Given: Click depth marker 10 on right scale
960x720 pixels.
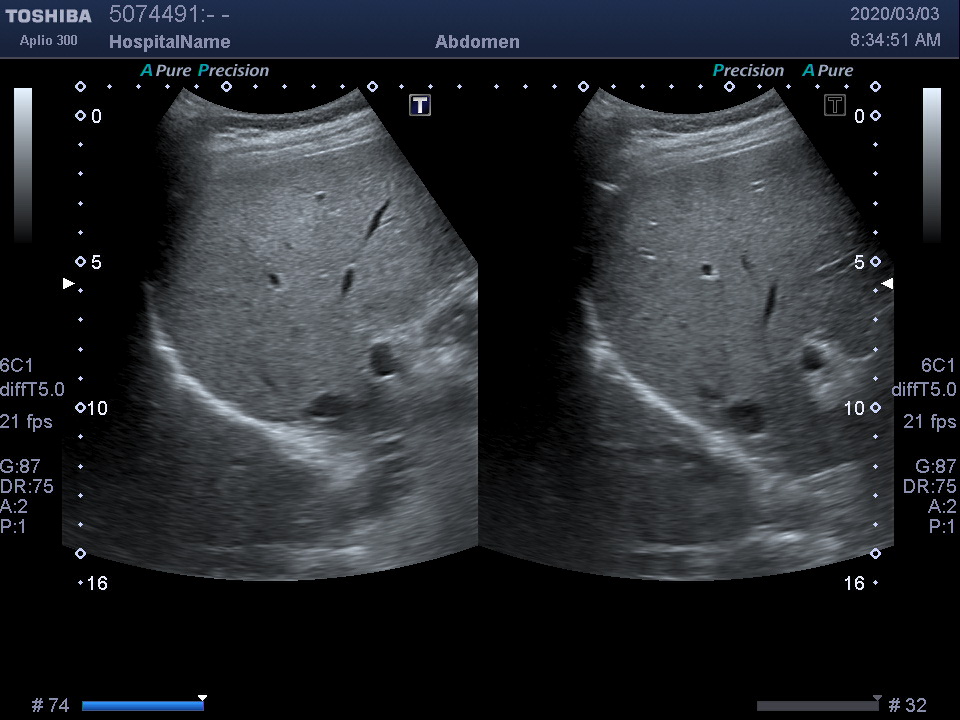Looking at the screenshot, I should click(854, 408).
